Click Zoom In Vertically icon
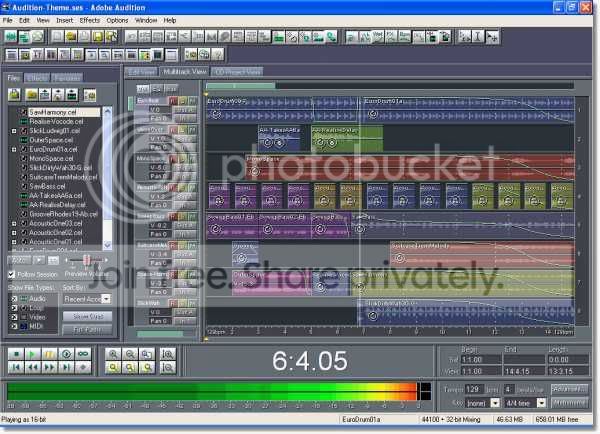Screen dimensions: 600x434 tap(168, 354)
